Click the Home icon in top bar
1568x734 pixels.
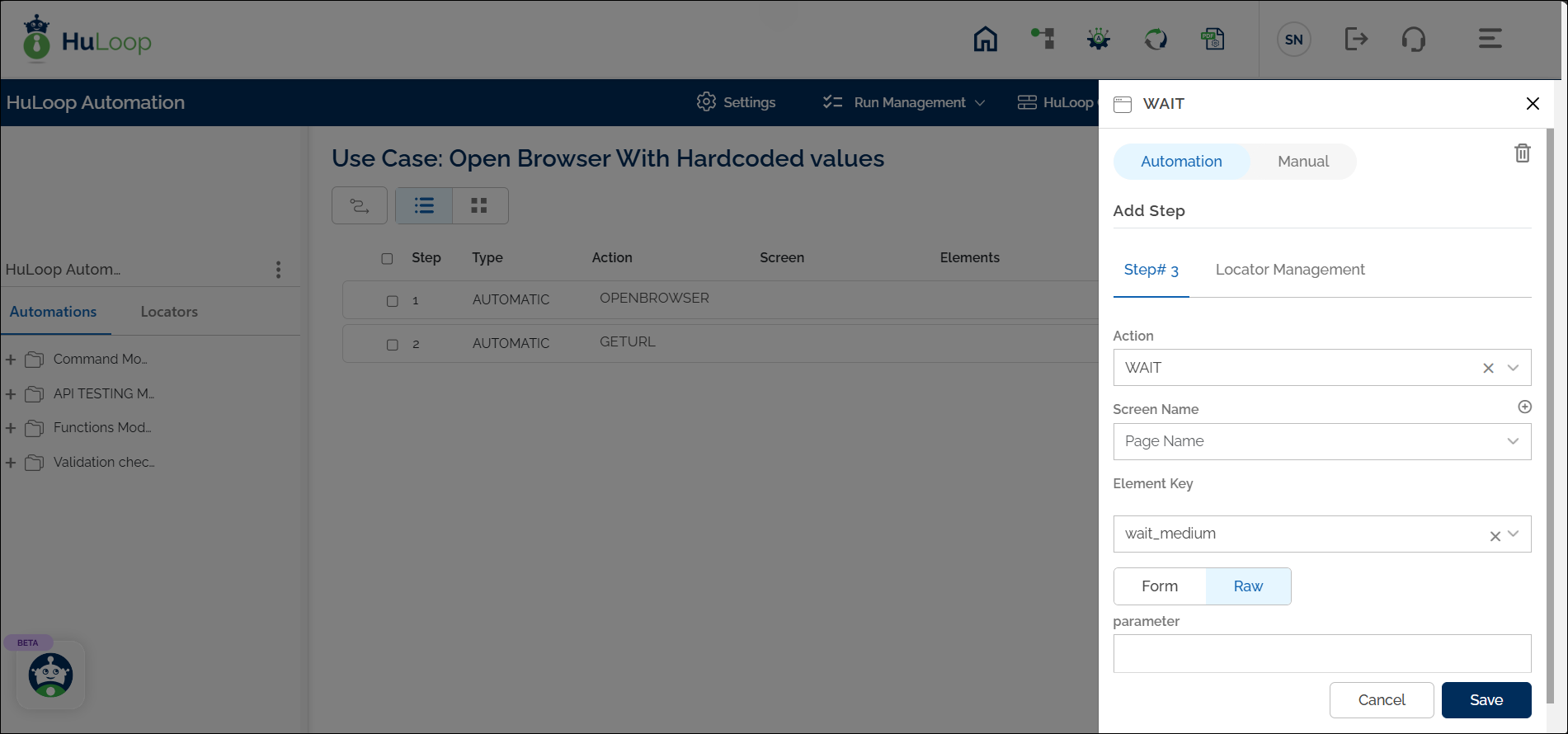(985, 39)
